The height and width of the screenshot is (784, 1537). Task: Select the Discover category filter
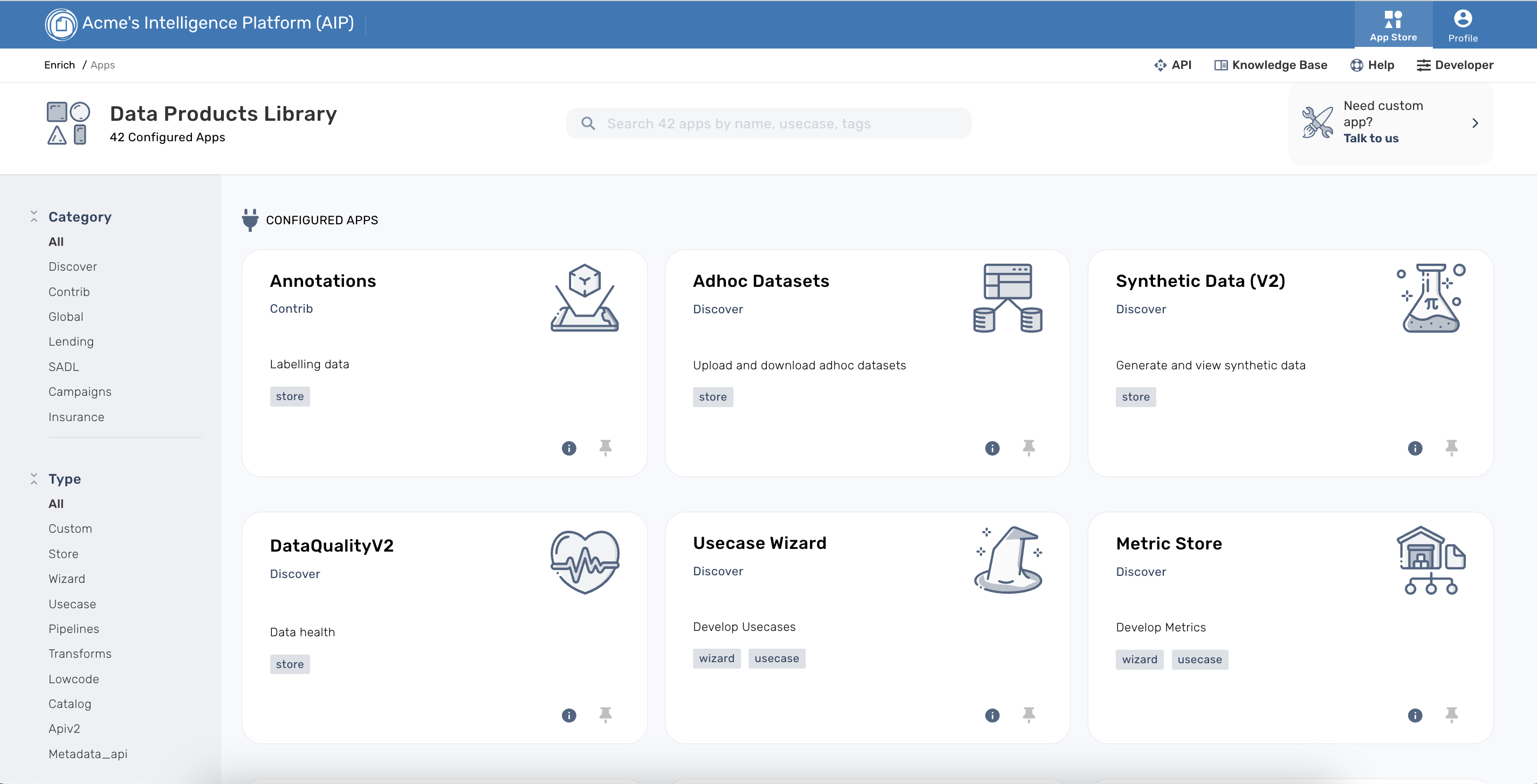pos(72,266)
